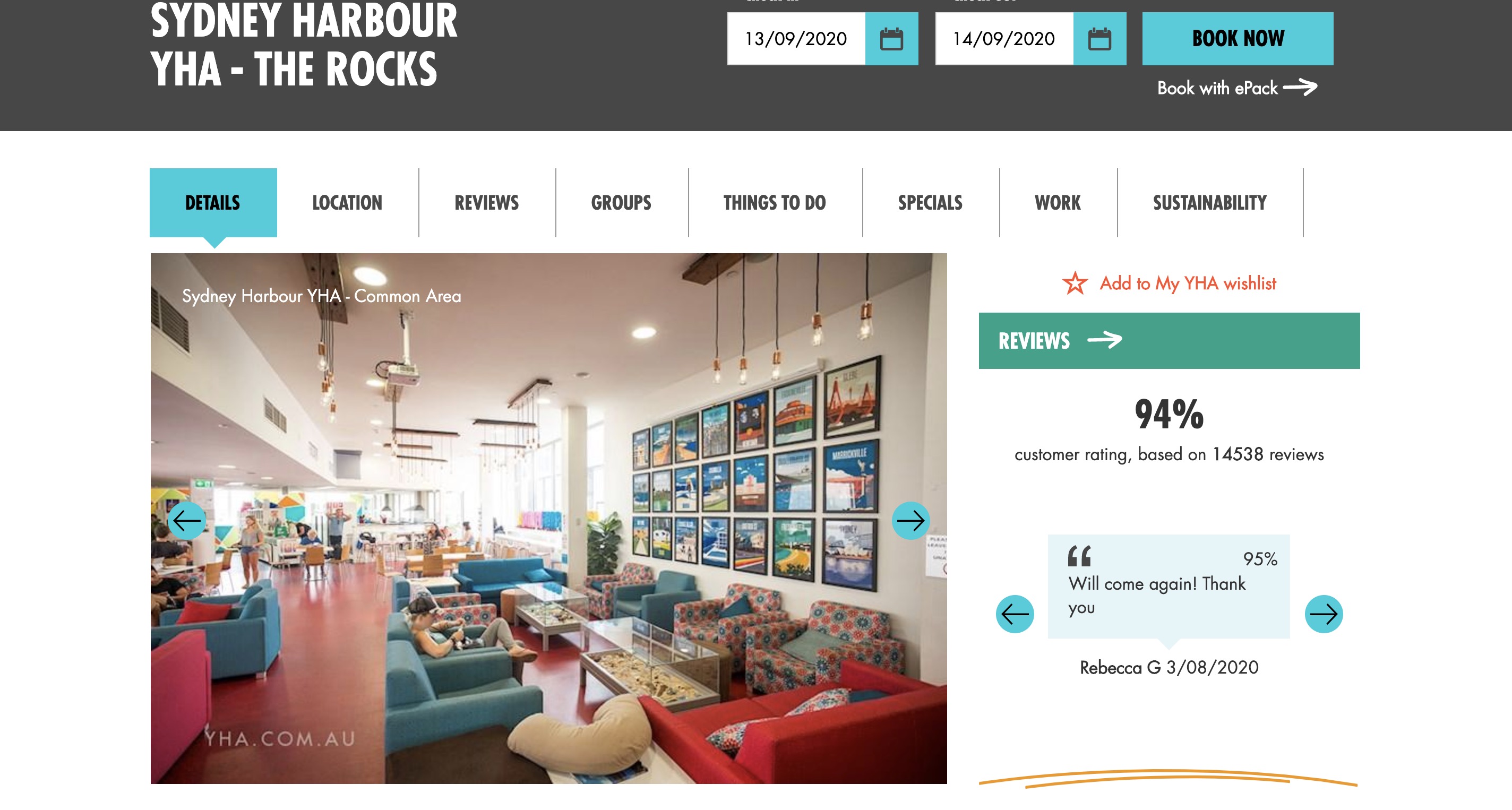
Task: Switch to the Groups tab
Action: pyautogui.click(x=622, y=203)
